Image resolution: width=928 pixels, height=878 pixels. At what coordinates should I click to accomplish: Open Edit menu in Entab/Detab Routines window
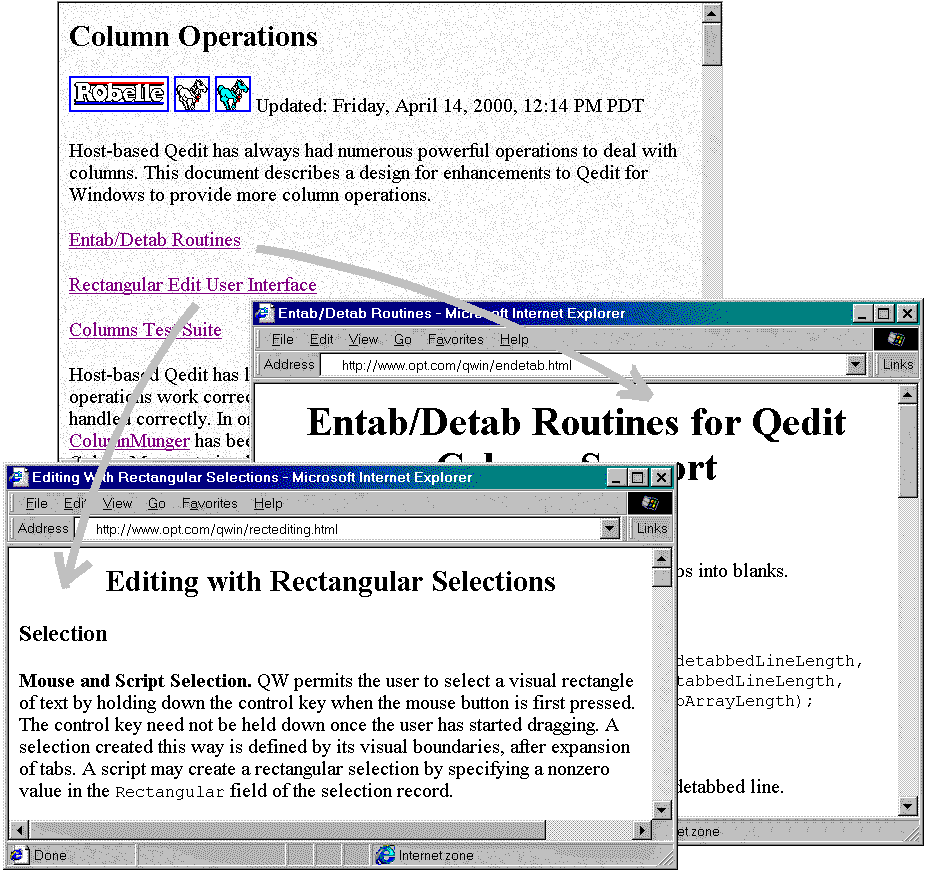pyautogui.click(x=321, y=340)
